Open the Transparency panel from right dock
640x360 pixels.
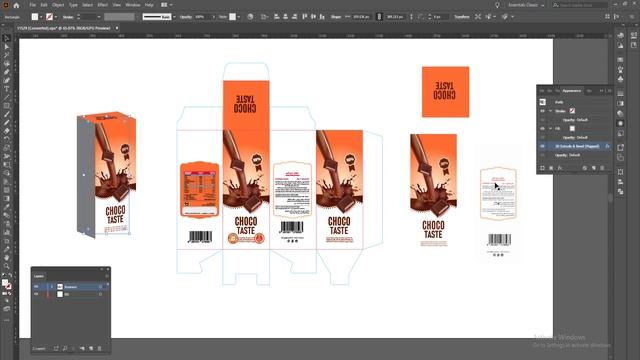(x=620, y=113)
